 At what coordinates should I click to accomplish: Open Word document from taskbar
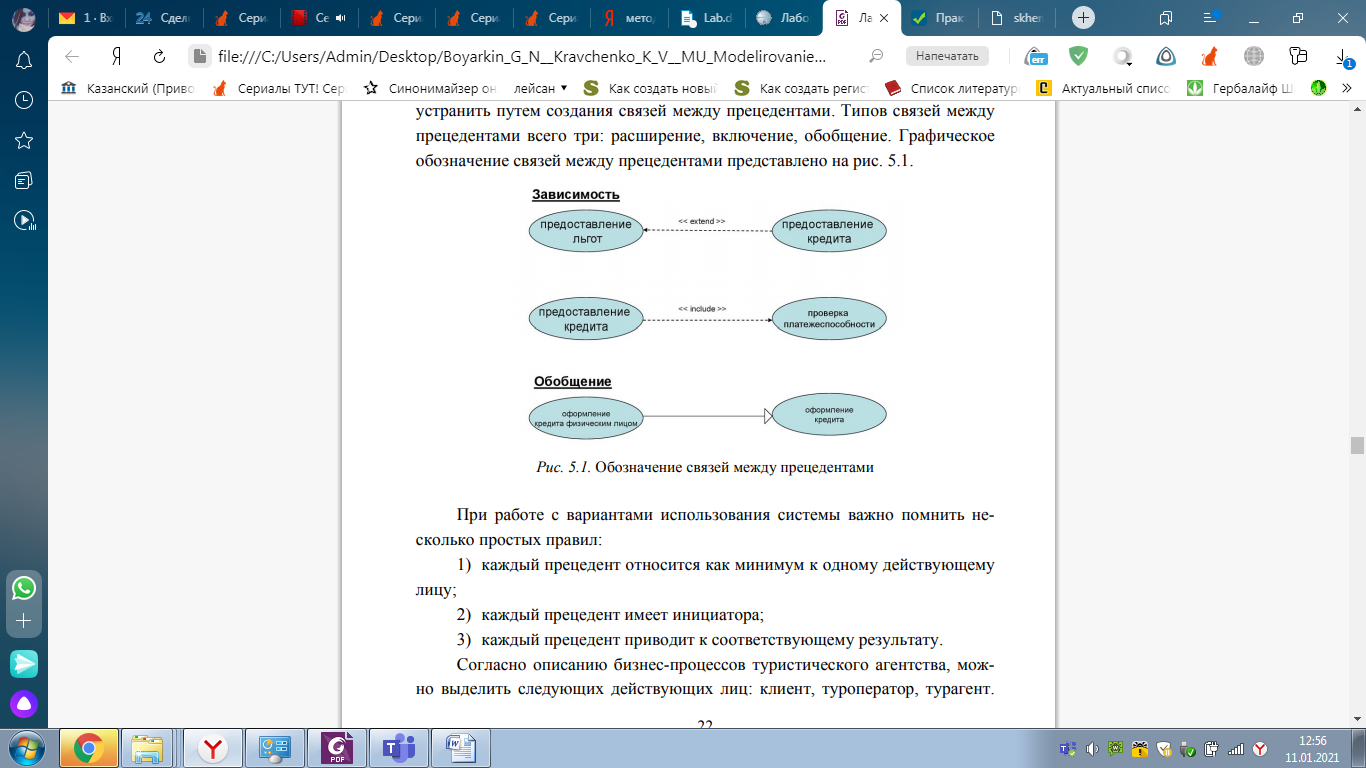point(460,748)
